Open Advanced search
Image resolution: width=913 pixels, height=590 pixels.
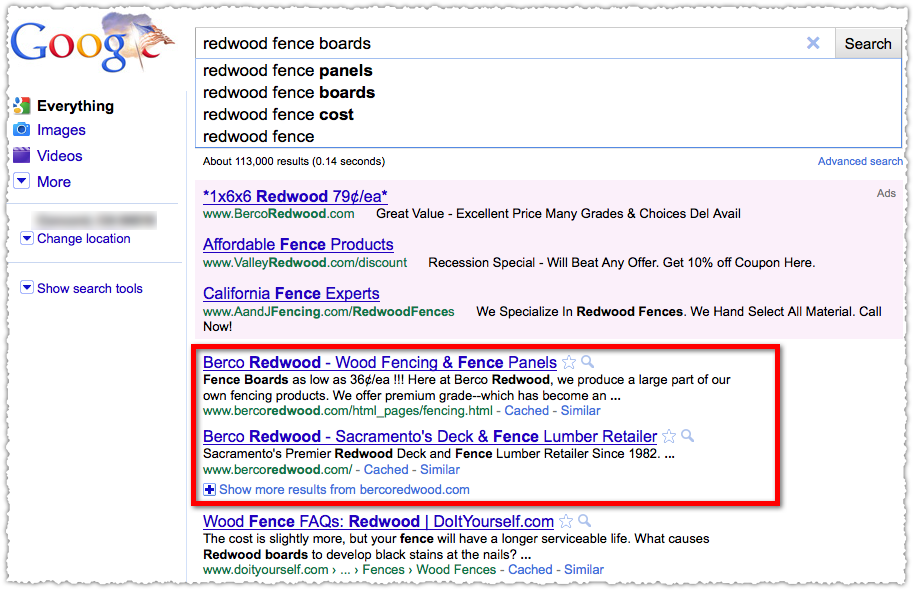(x=859, y=161)
